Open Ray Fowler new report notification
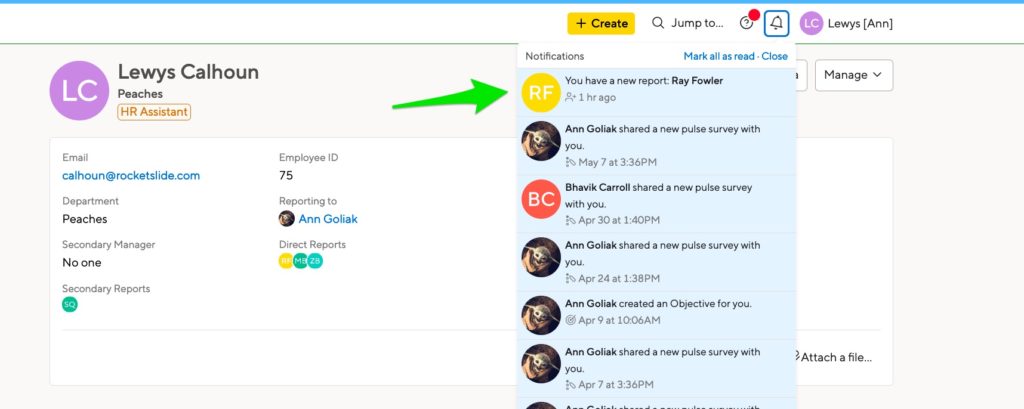 tap(656, 92)
